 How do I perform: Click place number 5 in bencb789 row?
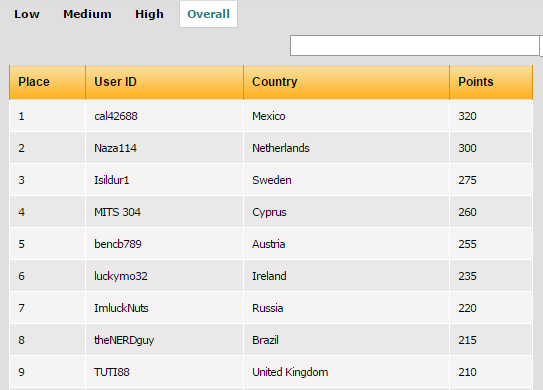point(21,244)
